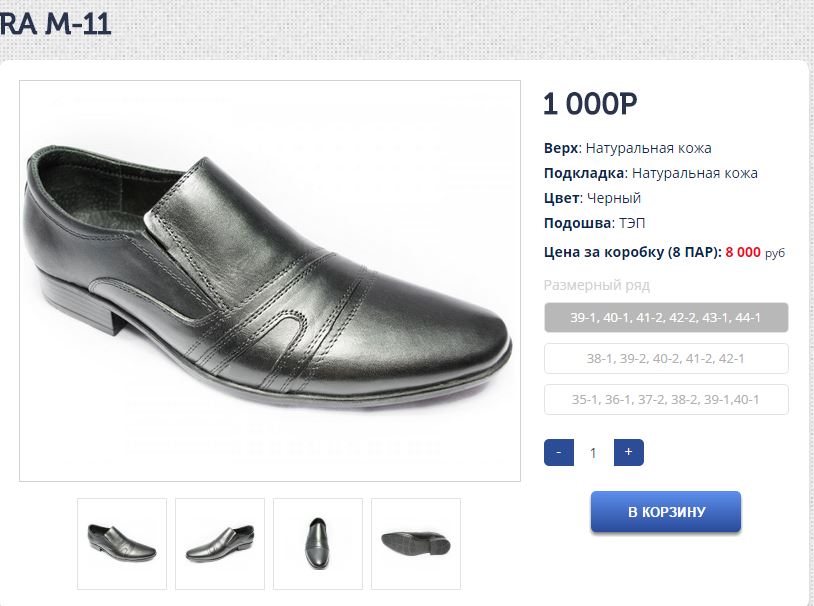Viewport: 814px width, 606px height.
Task: Increase quantity with the plus button
Action: [628, 453]
